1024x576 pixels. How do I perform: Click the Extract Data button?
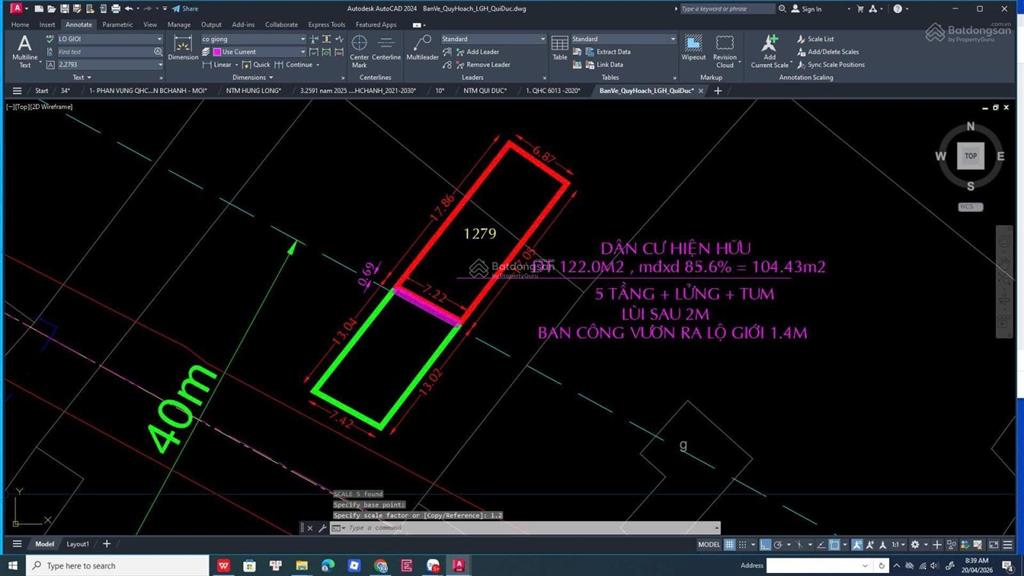(608, 52)
